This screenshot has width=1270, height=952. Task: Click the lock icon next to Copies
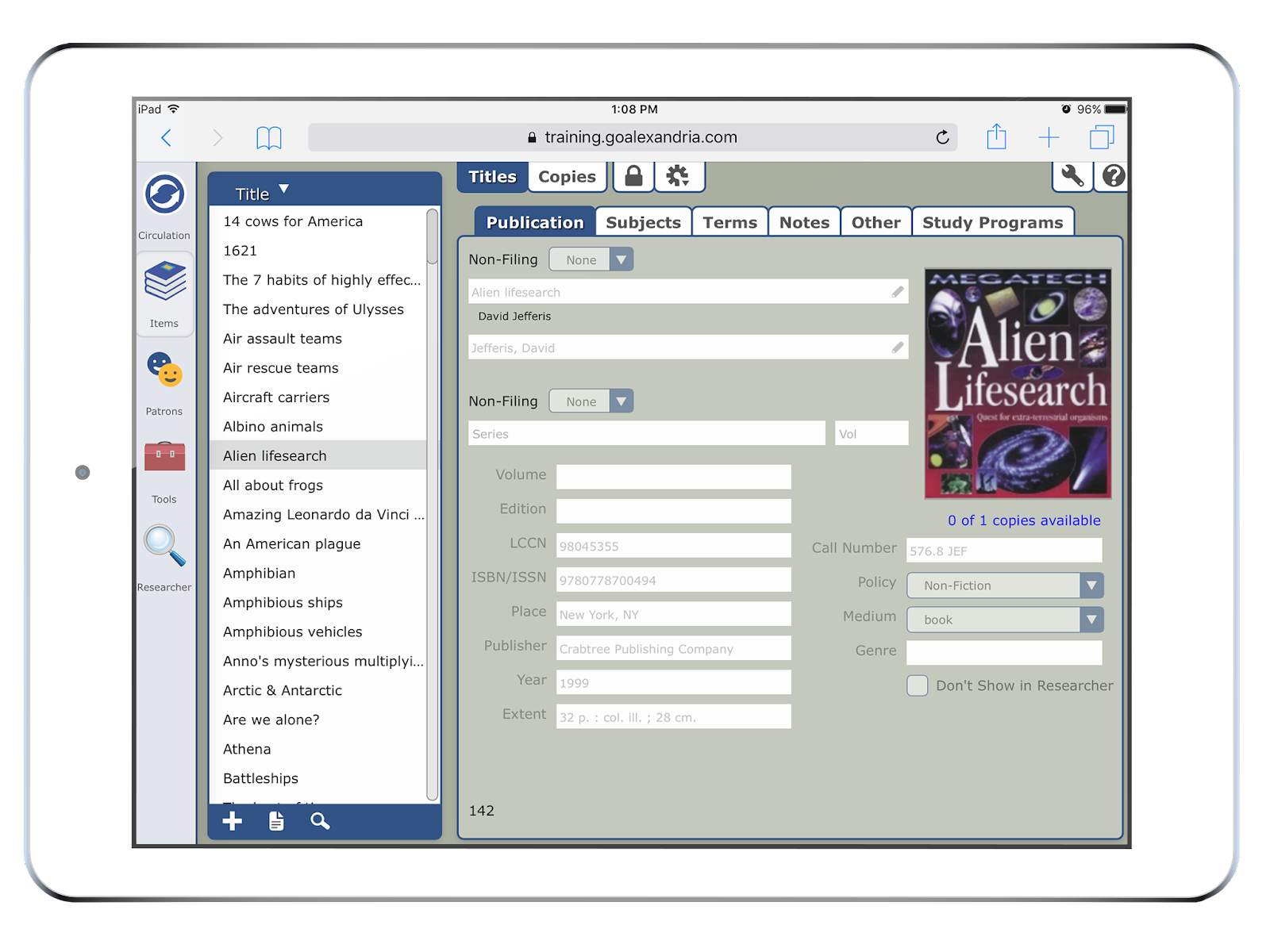pyautogui.click(x=633, y=176)
